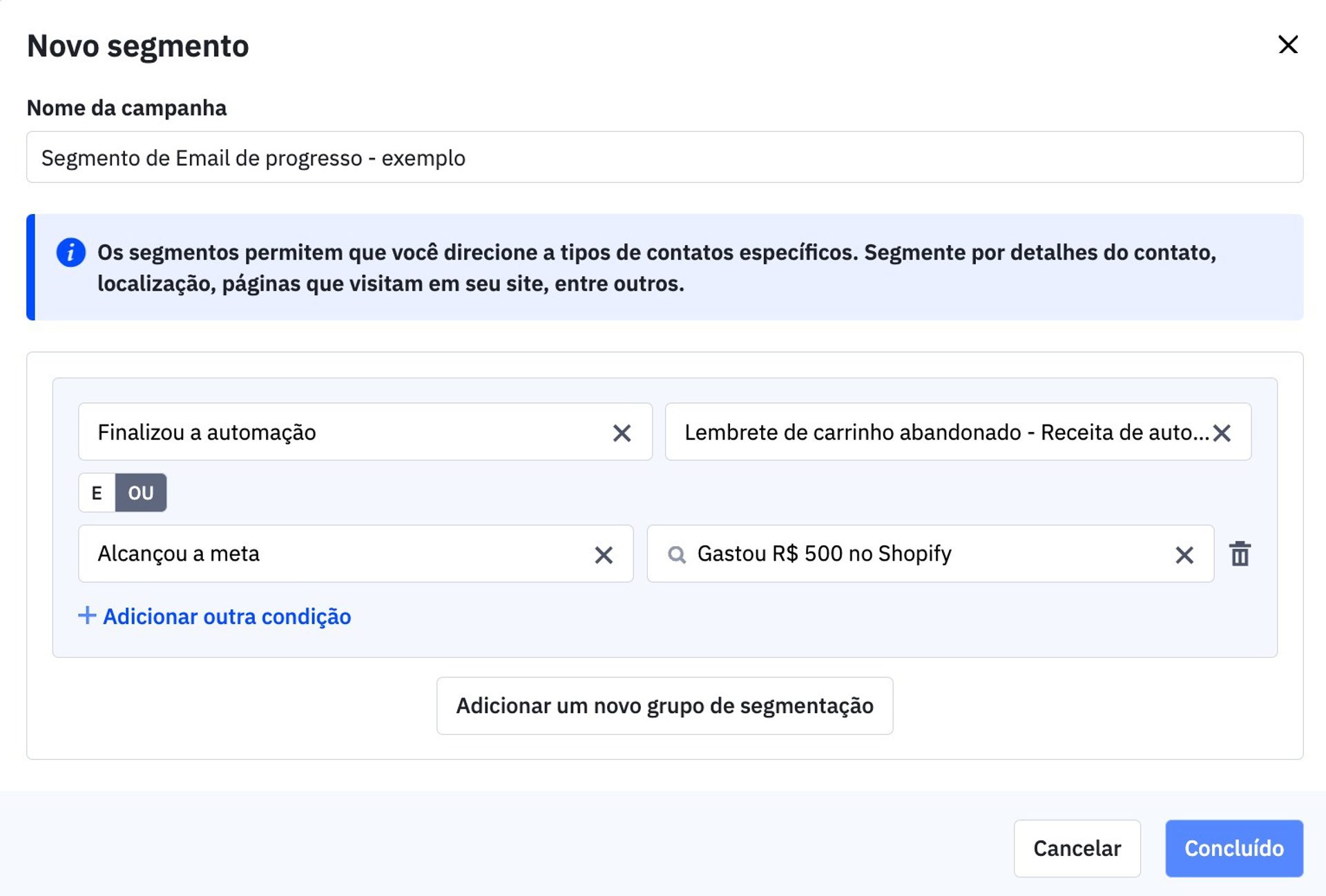Click 'Adicionar outra condição' link
1326x896 pixels.
[x=227, y=616]
